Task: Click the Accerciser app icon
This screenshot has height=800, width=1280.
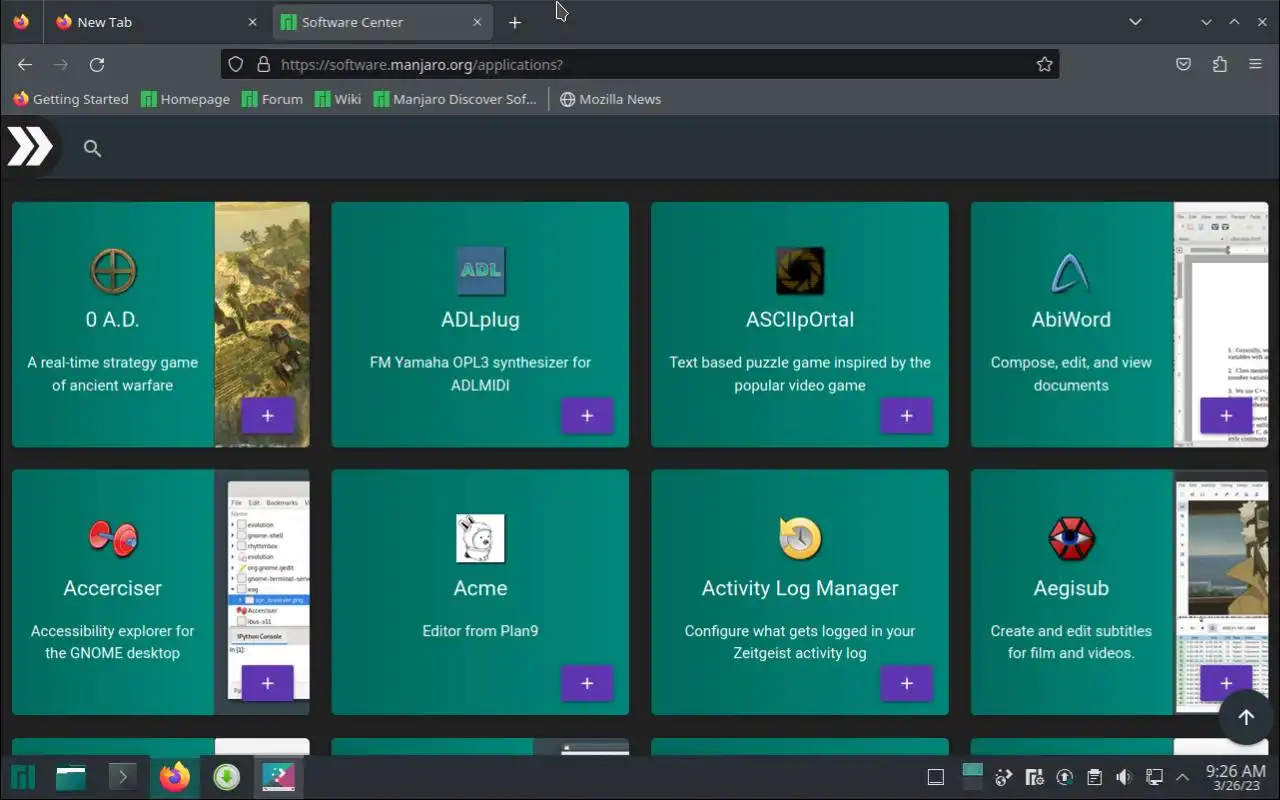Action: tap(113, 539)
